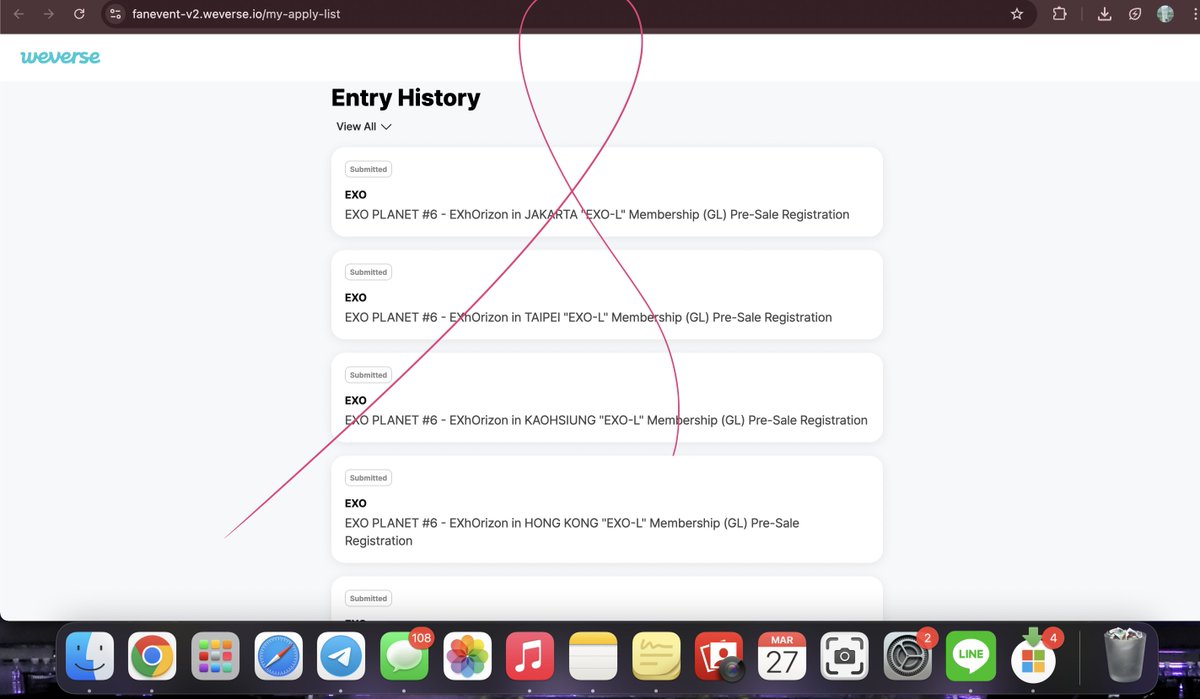Click the browser forward arrow

click(48, 14)
